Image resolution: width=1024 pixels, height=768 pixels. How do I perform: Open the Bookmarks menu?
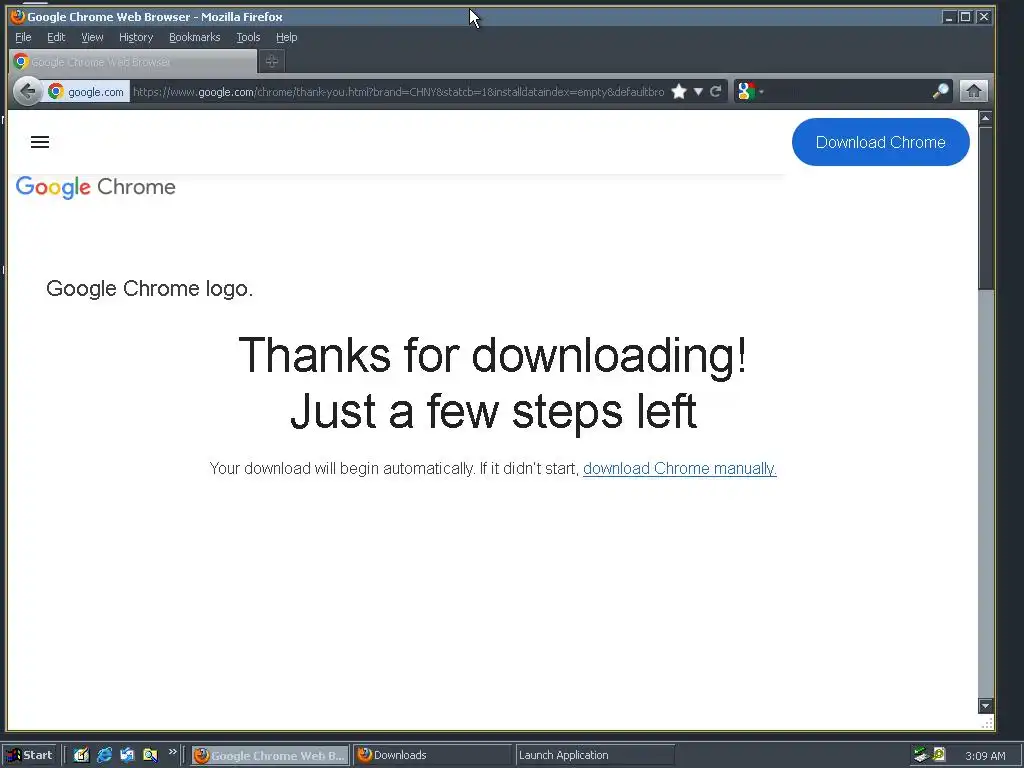tap(195, 37)
